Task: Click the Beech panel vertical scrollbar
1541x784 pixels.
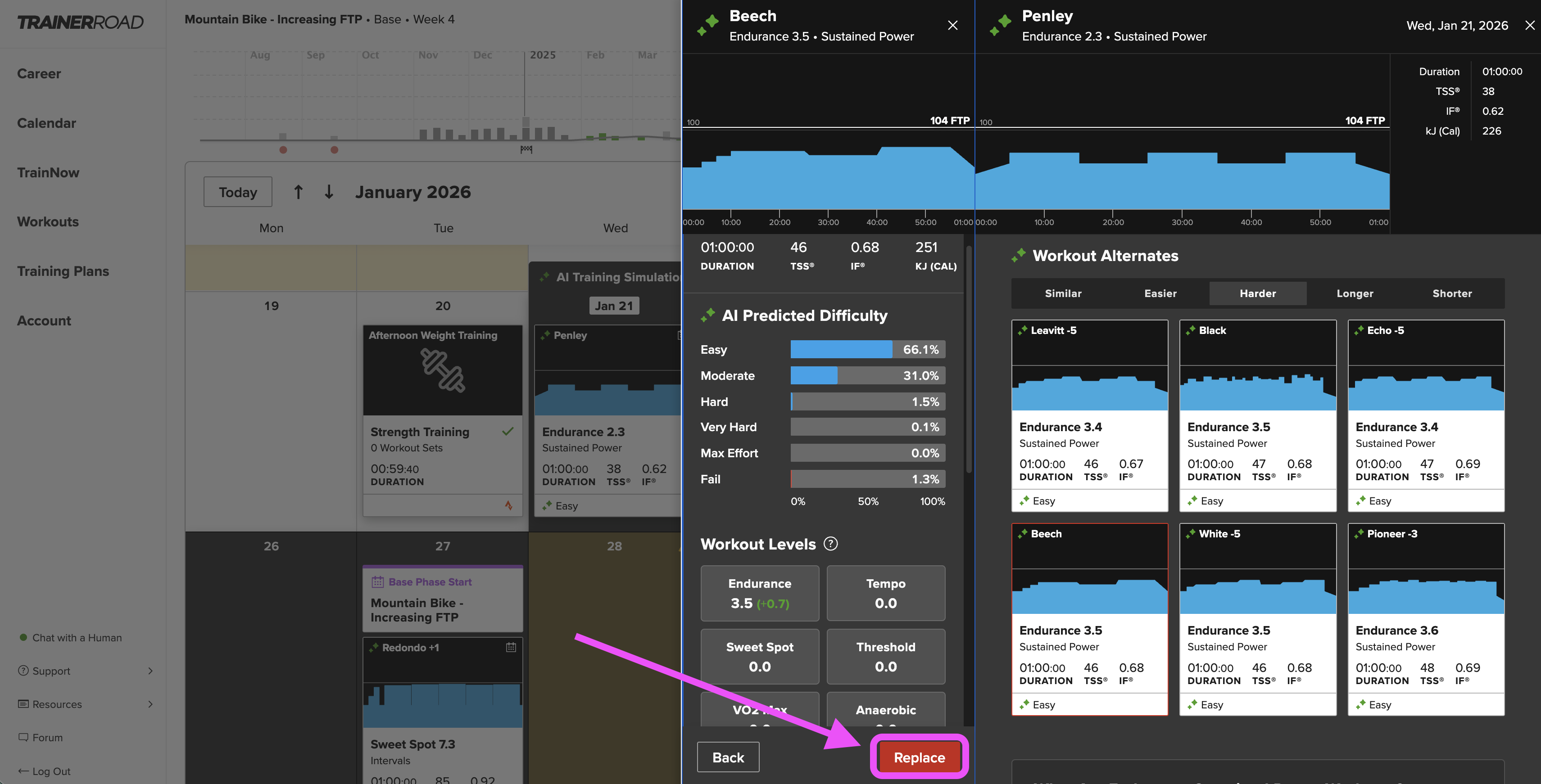Action: (x=969, y=359)
